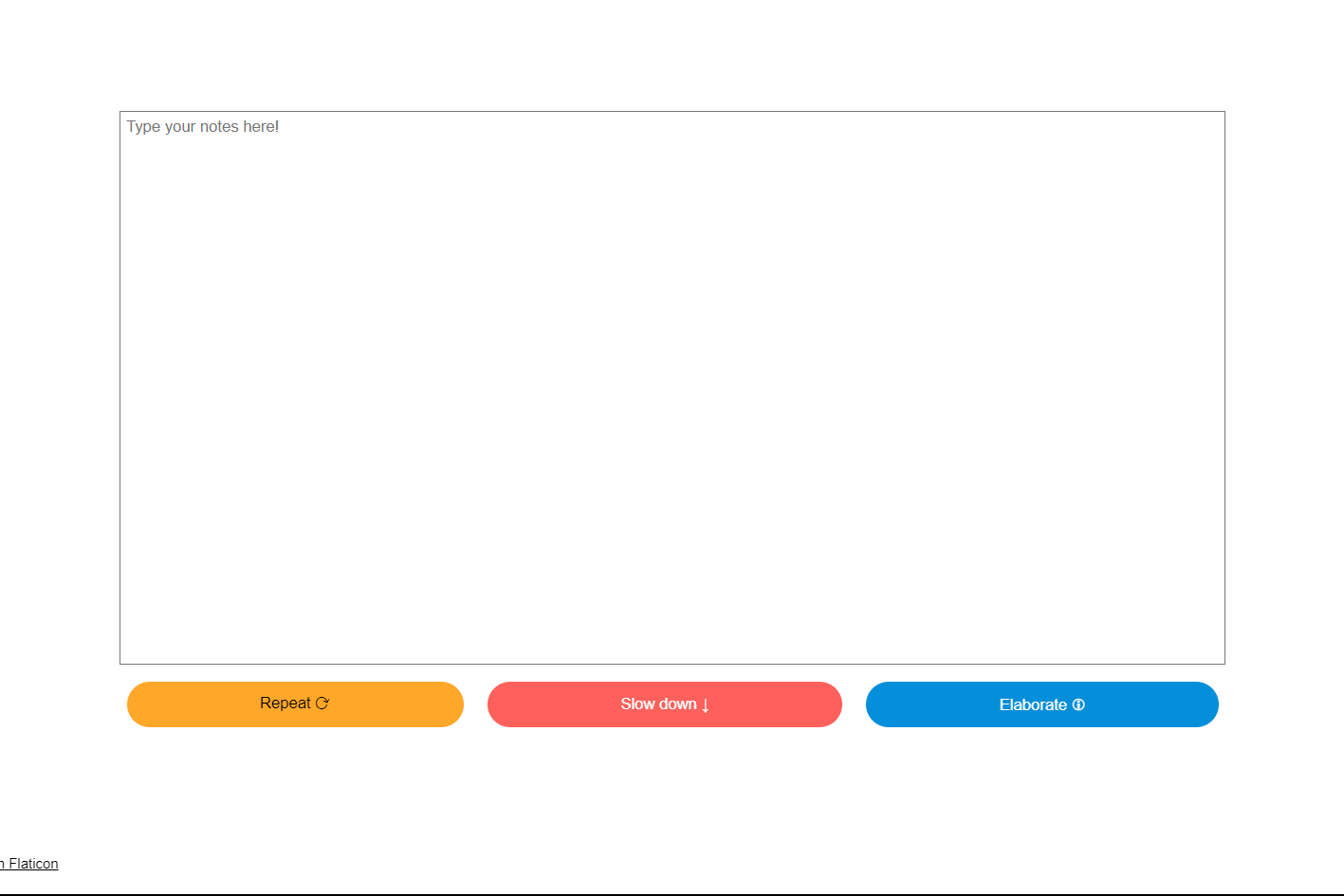Screen dimensions: 1344x896
Task: Open the Flaticon attribution link
Action: pyautogui.click(x=29, y=864)
